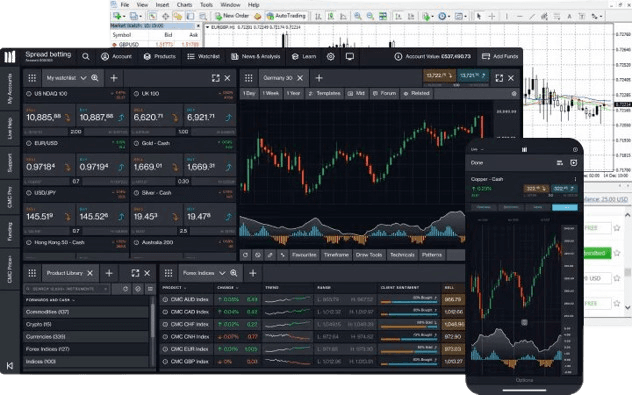Open the Products menu
632x395 pixels.
point(160,57)
